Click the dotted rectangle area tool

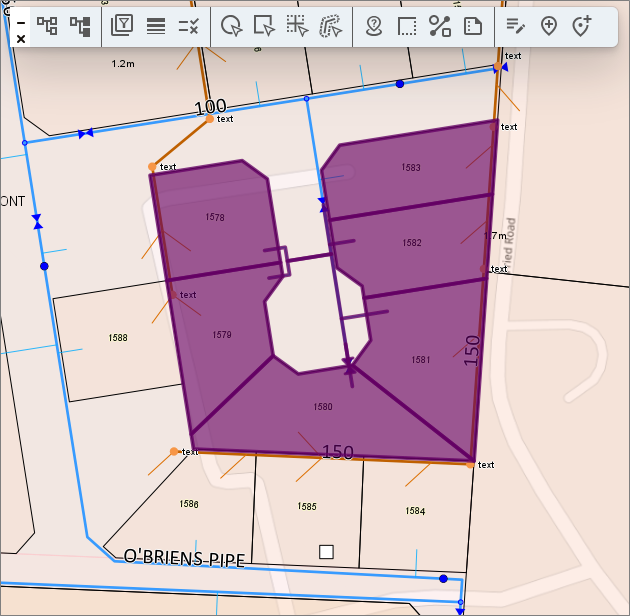pos(406,26)
